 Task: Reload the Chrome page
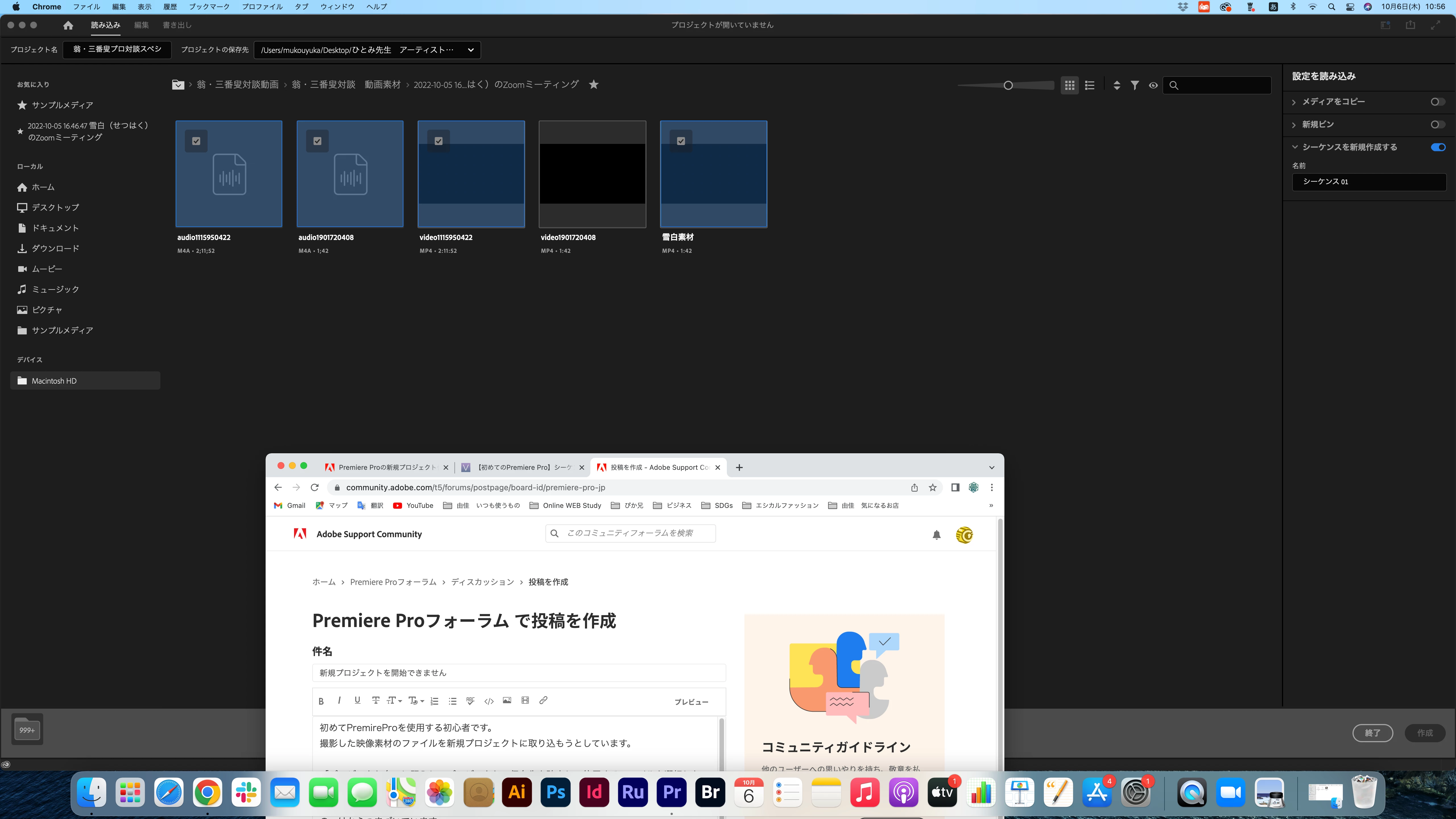click(x=315, y=487)
